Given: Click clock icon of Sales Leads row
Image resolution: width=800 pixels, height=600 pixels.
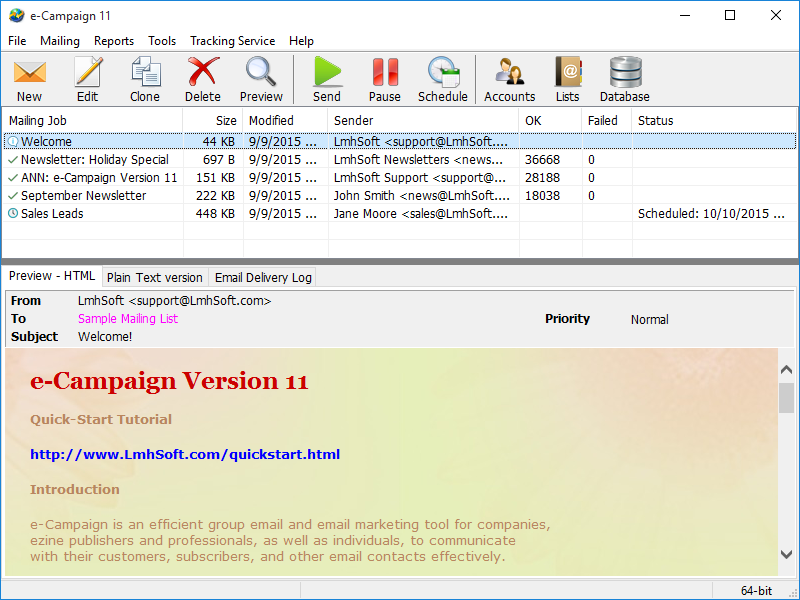Looking at the screenshot, I should point(13,213).
